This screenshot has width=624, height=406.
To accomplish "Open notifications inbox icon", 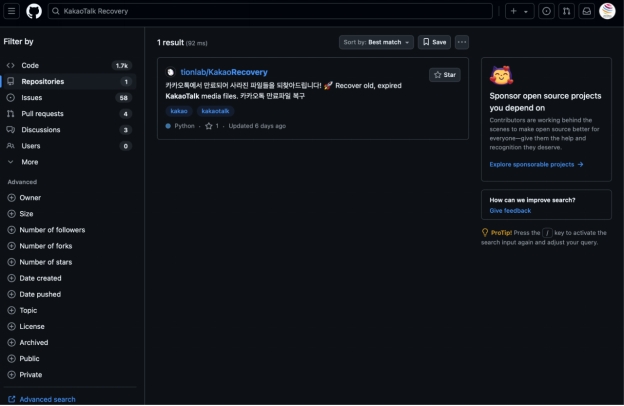I will (587, 11).
